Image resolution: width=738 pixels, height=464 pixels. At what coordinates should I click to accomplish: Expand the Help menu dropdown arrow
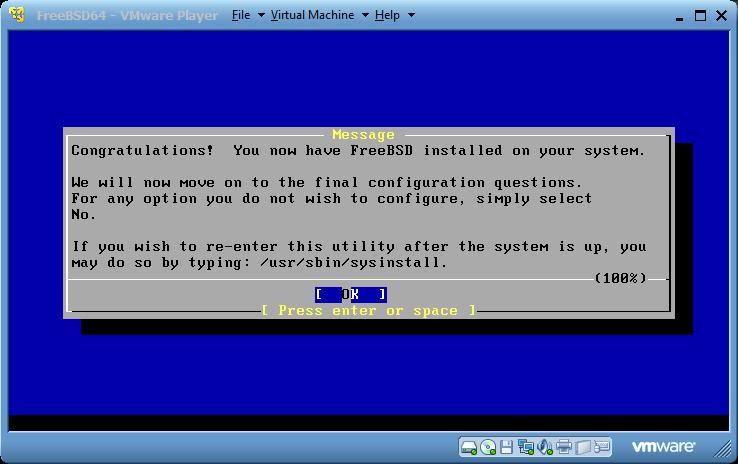(x=411, y=15)
